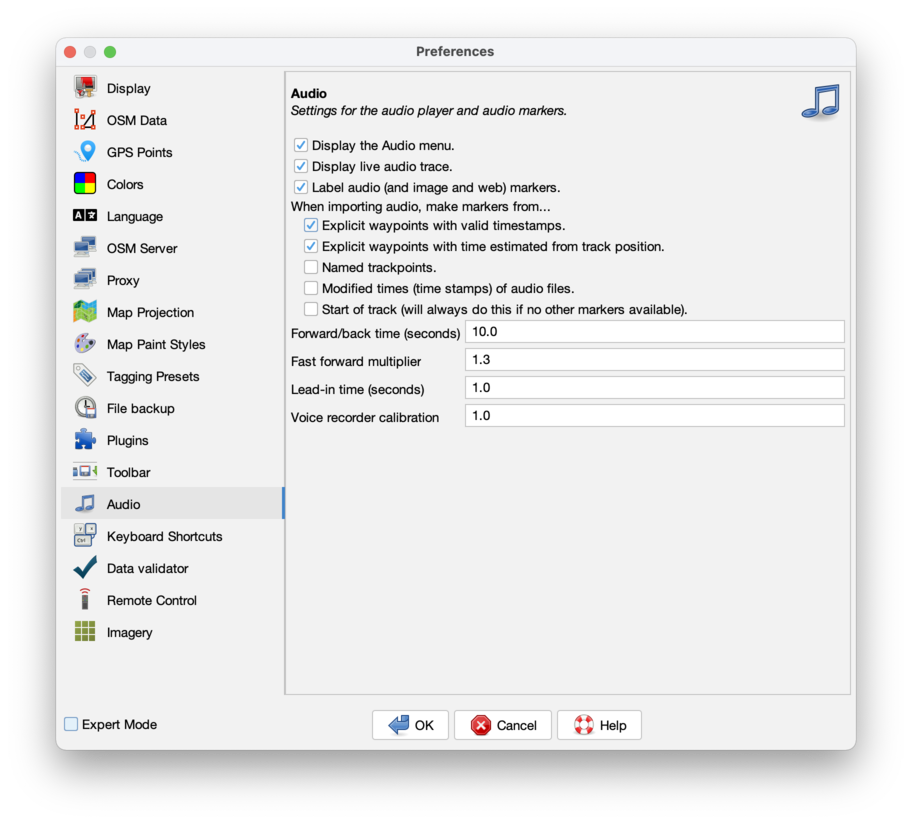Click the Data validator checkmark icon

tap(86, 568)
